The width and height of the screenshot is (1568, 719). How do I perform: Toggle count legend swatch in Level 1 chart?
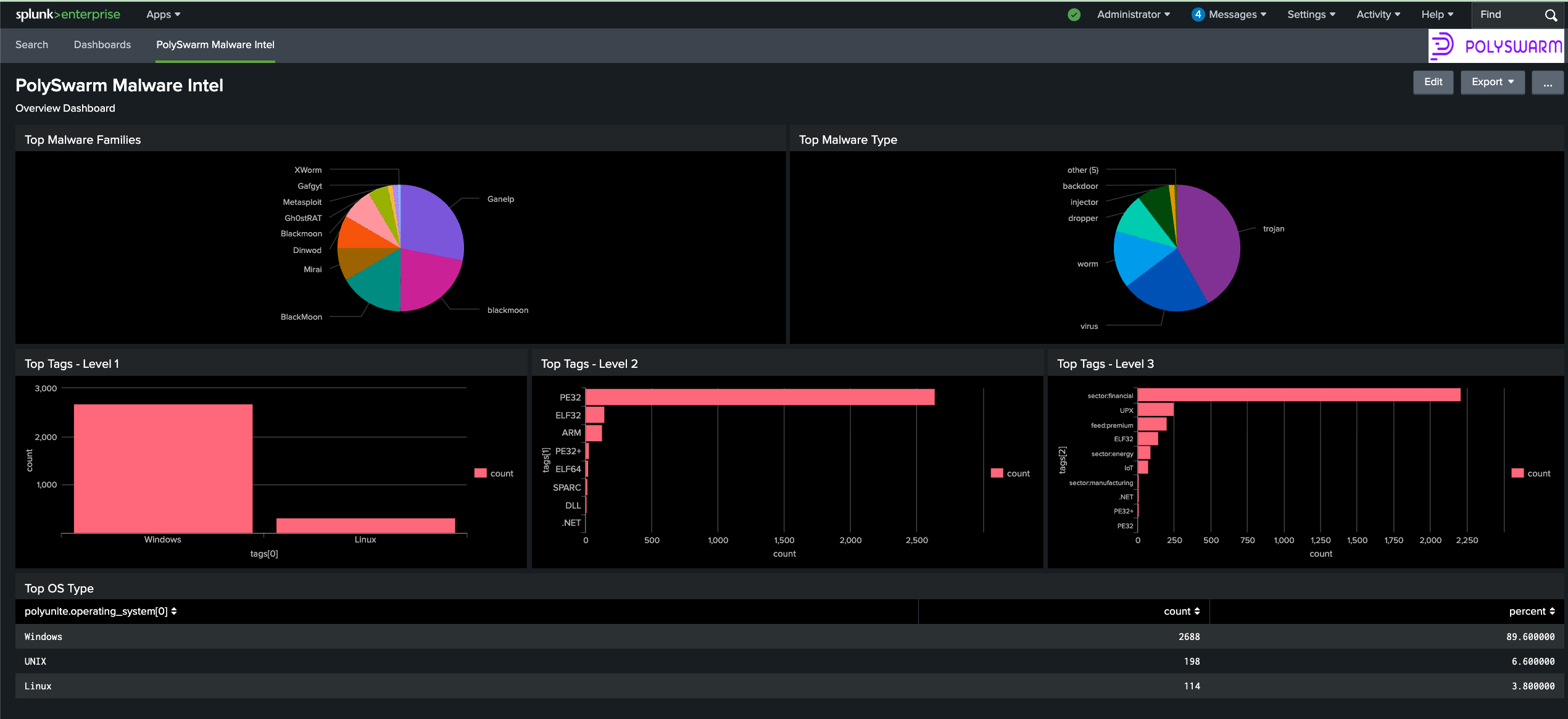pos(481,473)
